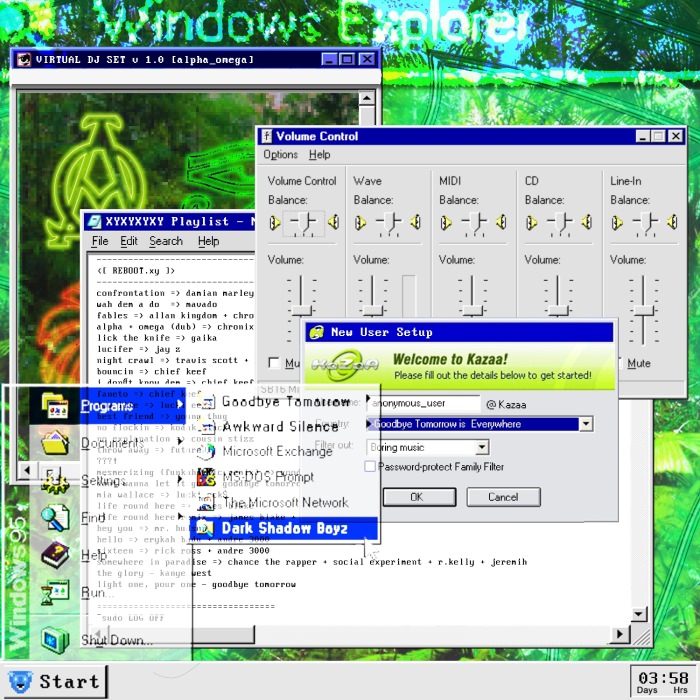Viewport: 700px width, 700px height.
Task: Select the Find magnifier icon
Action: [55, 517]
